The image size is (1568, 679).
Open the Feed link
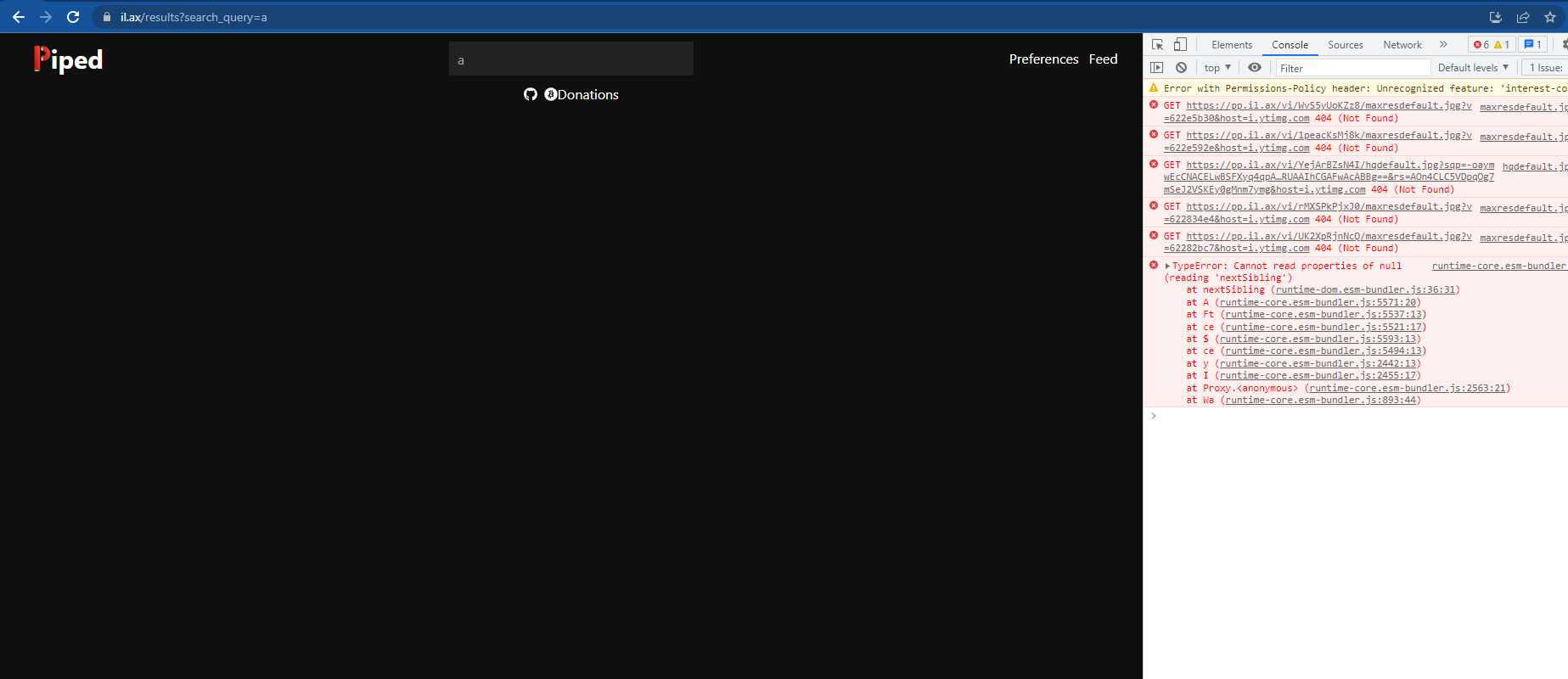coord(1103,59)
